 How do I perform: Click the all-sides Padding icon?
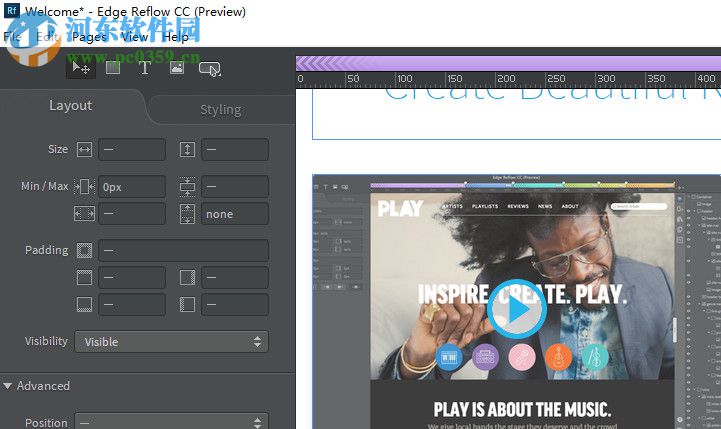tap(84, 251)
